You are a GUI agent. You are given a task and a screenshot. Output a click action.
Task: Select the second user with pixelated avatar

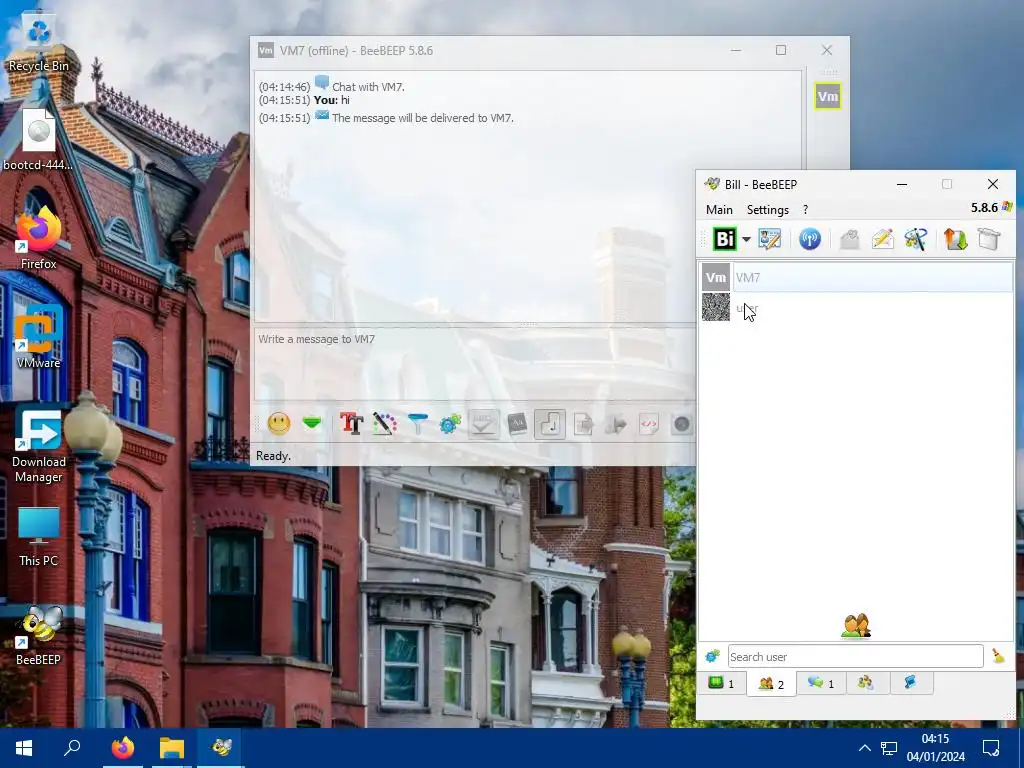tap(856, 308)
